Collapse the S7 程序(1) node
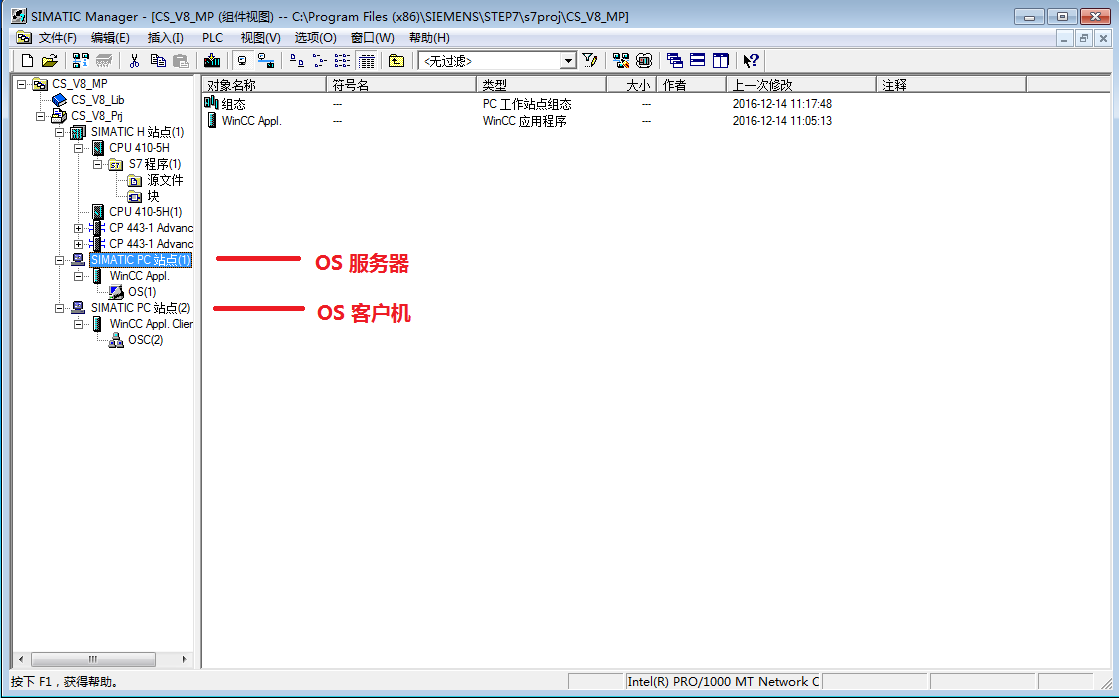Screen dimensions: 1119x698 (98, 164)
